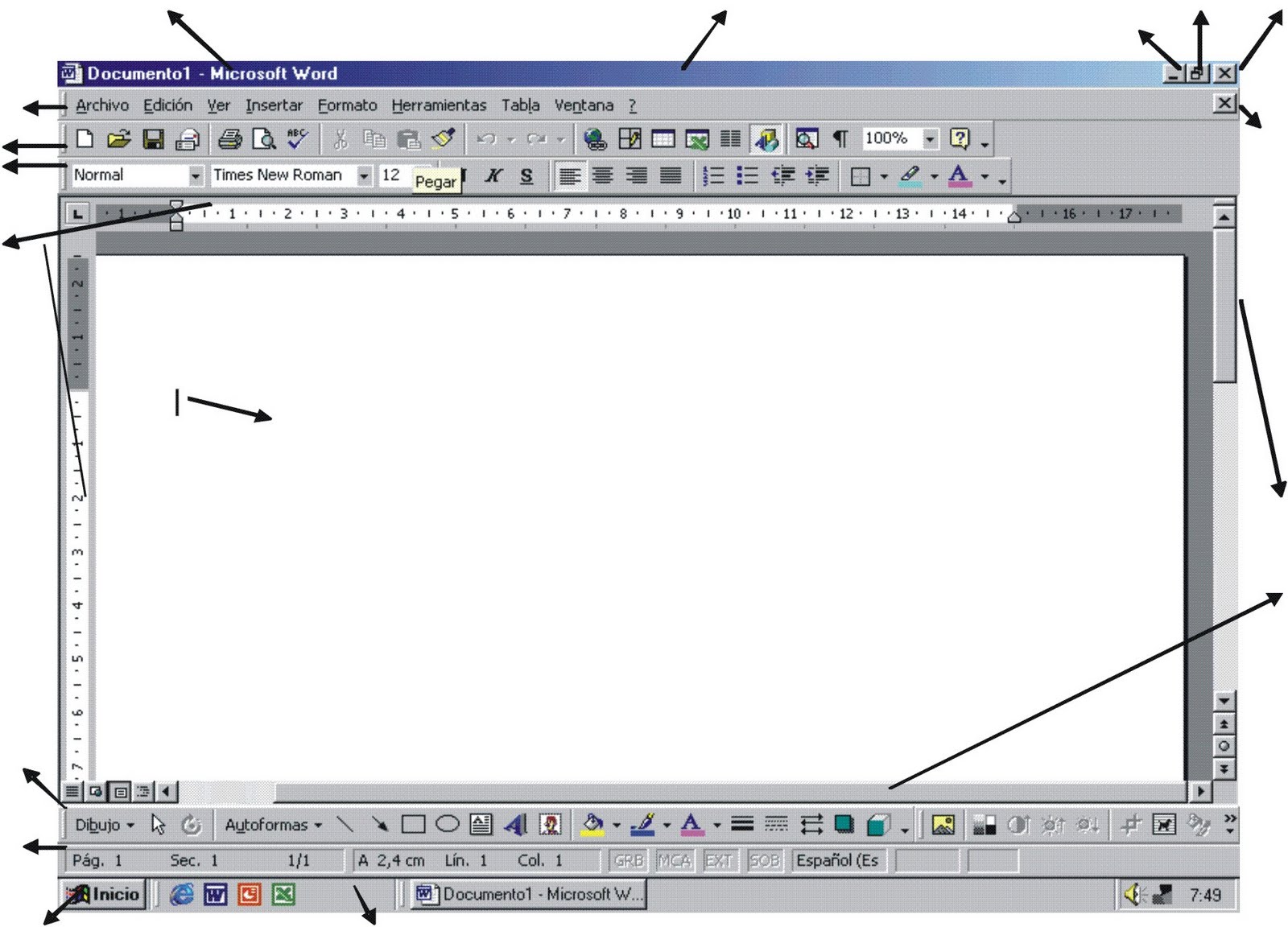
Task: Click the Inicio start button
Action: coord(105,894)
